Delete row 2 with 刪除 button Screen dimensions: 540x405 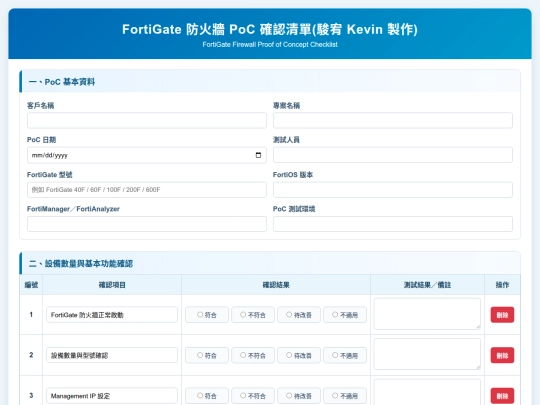502,355
